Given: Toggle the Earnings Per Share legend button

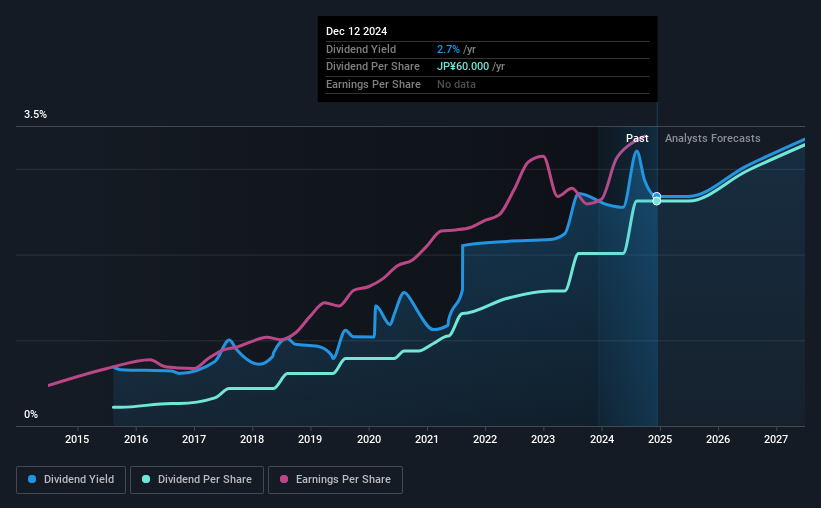Looking at the screenshot, I should (x=335, y=480).
